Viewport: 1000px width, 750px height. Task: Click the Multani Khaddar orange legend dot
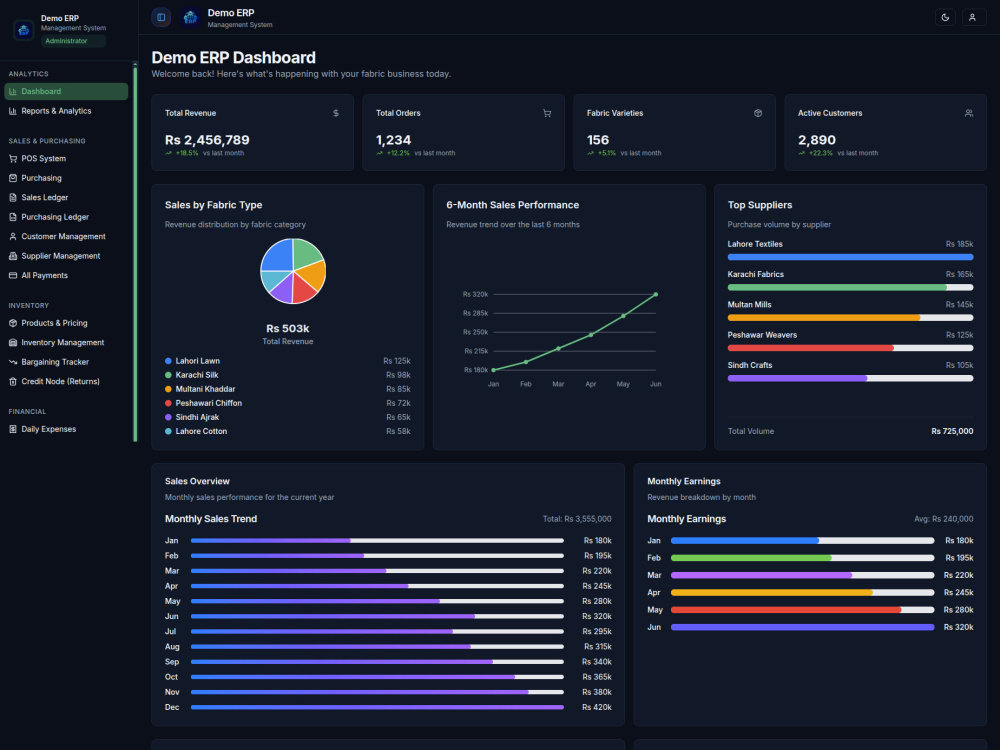point(168,389)
